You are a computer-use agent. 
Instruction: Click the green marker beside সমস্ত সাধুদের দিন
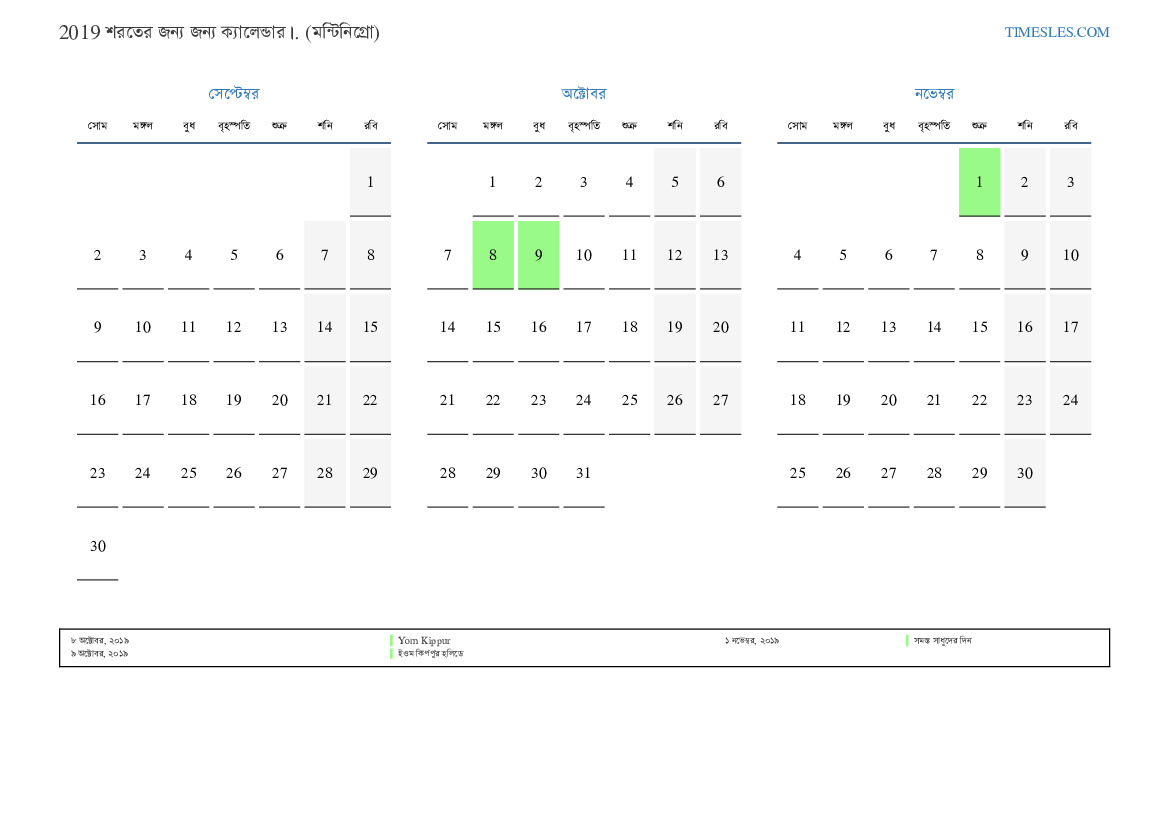907,640
